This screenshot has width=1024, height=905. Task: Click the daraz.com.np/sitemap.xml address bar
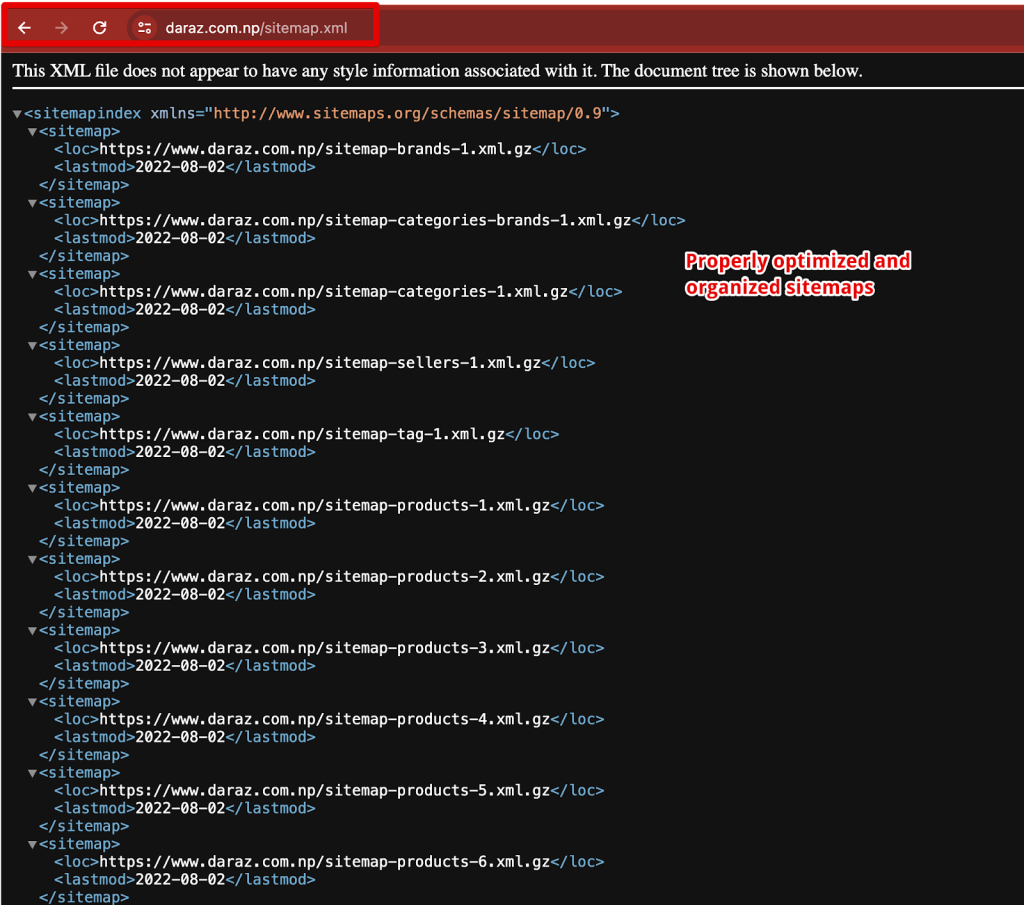click(x=257, y=28)
